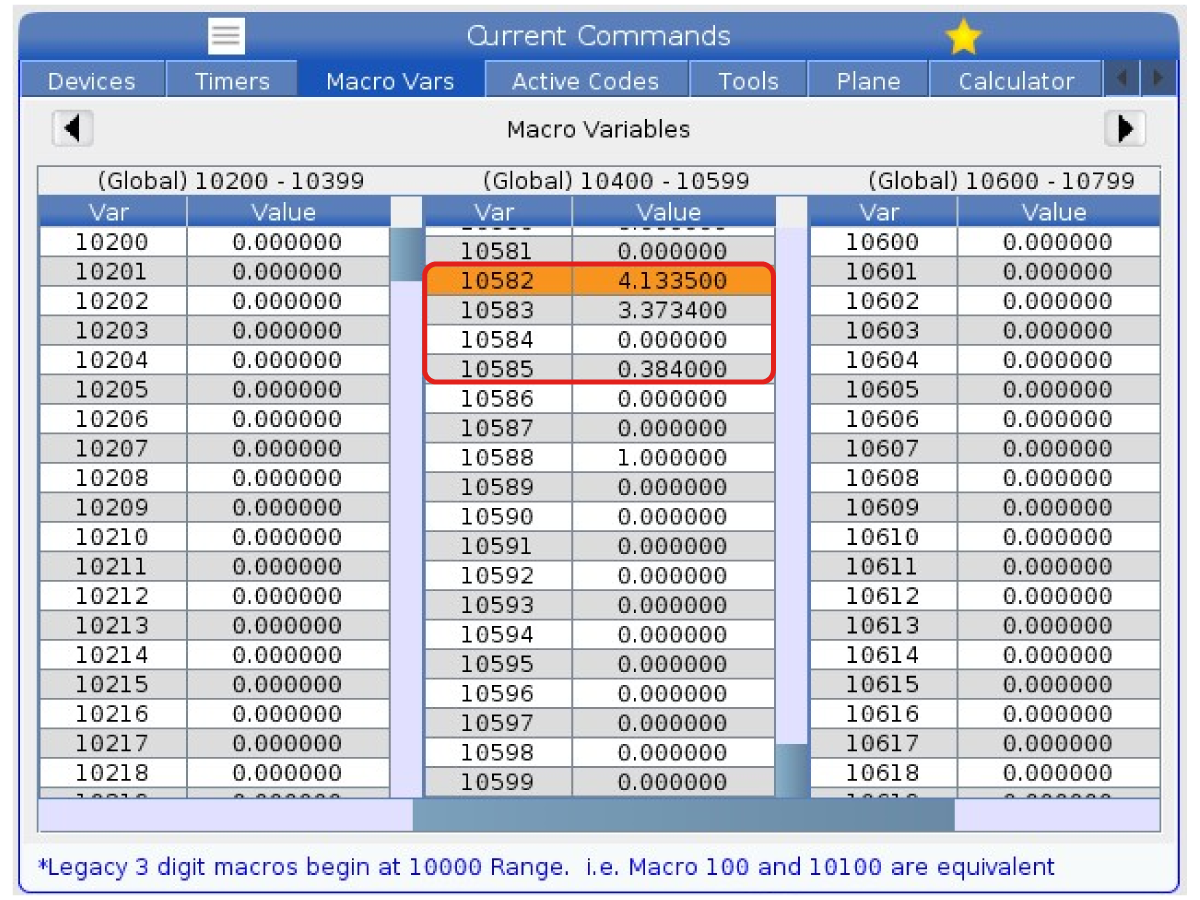Click Value header of 10200-10399 table

point(288,212)
